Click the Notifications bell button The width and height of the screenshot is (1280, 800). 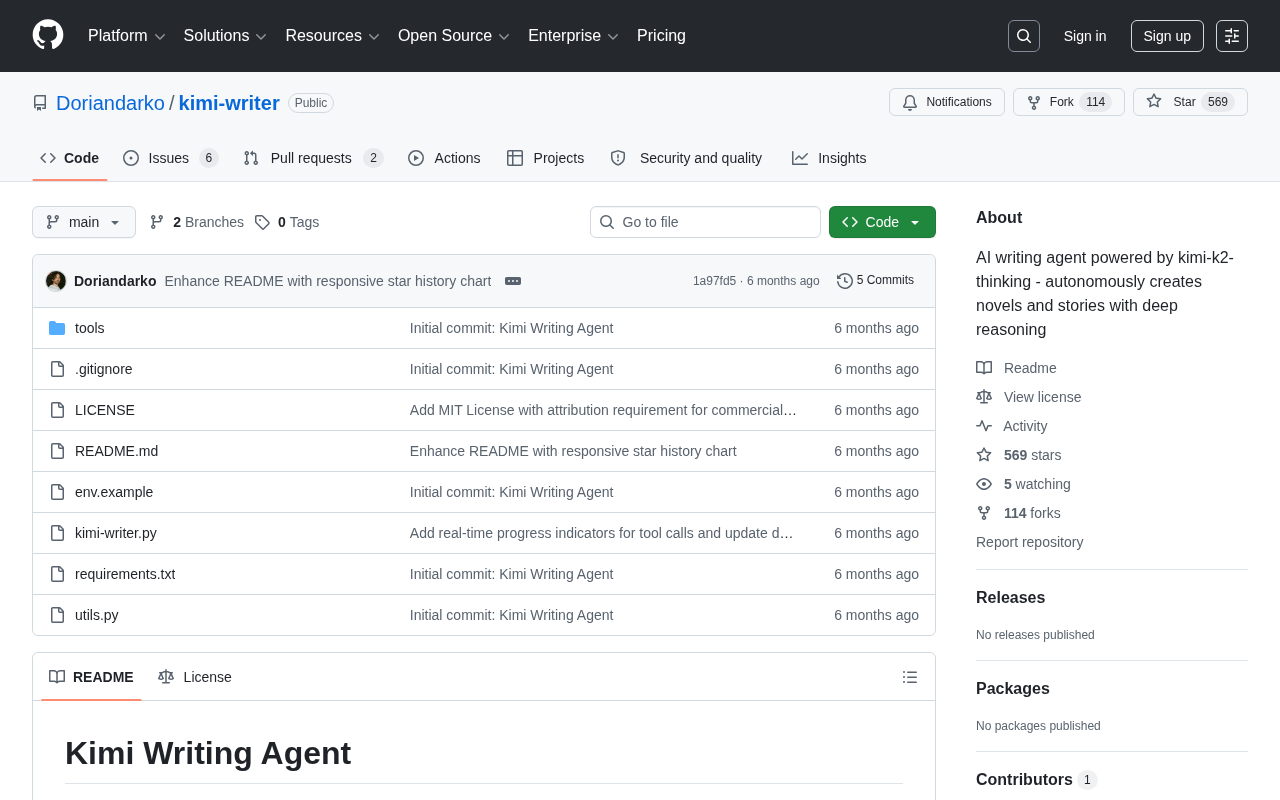tap(947, 102)
